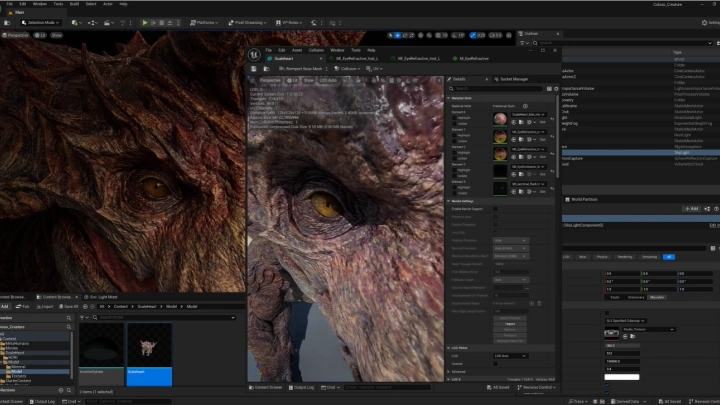
Task: Open the Add content quick-add dropdown icon
Action: coord(76,22)
